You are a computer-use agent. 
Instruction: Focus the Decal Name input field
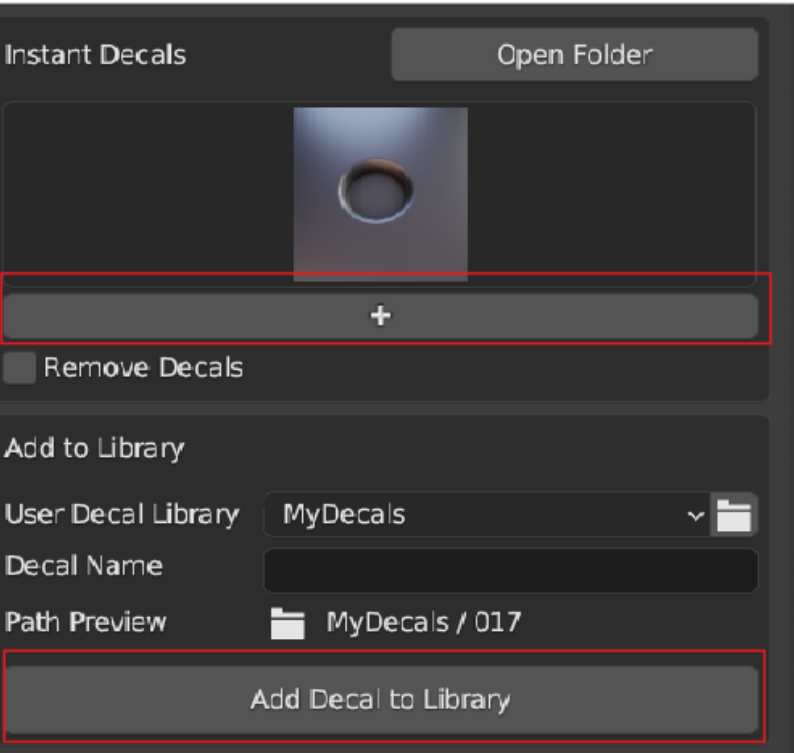511,571
